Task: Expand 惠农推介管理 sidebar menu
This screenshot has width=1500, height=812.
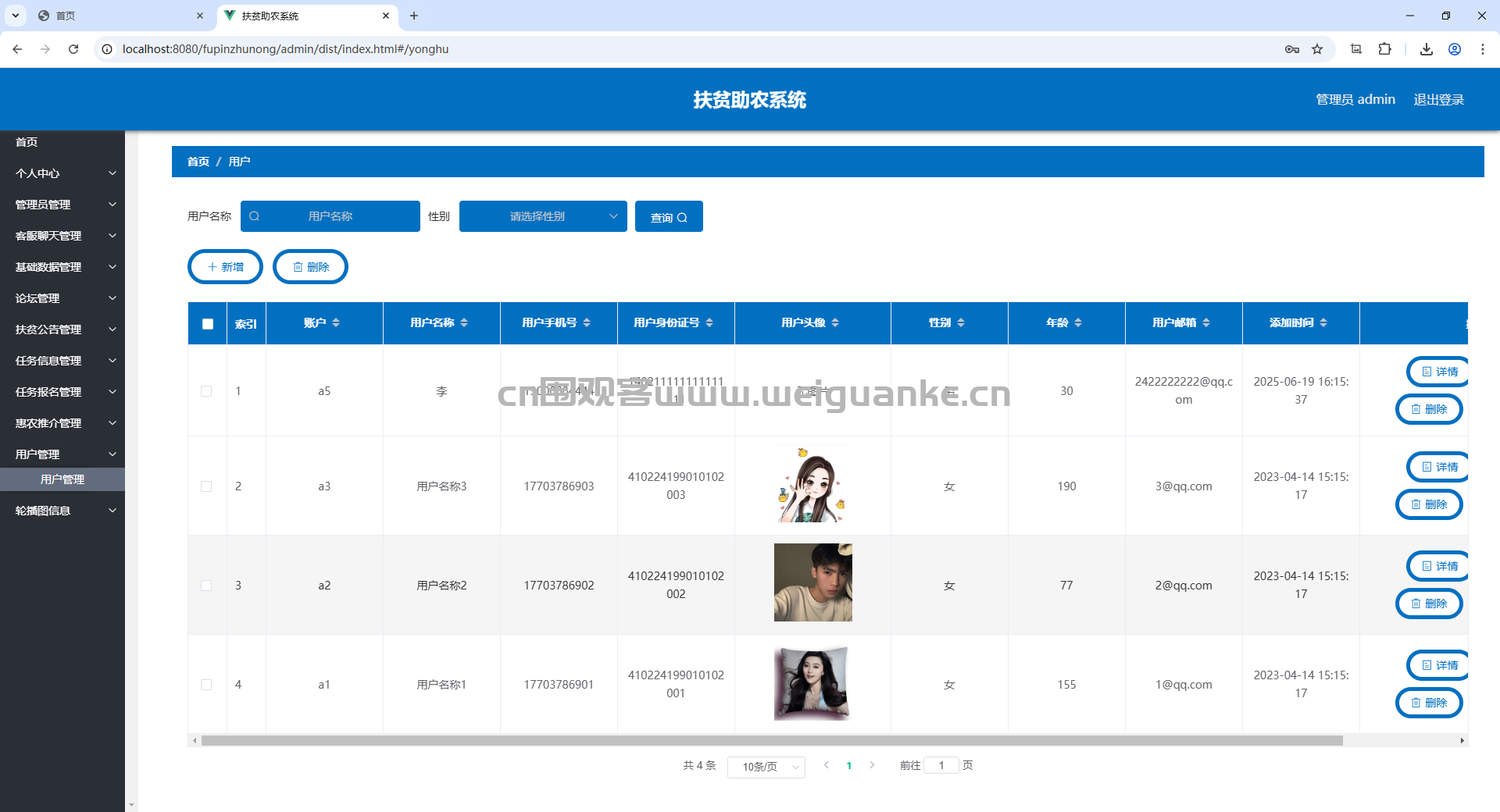Action: [62, 423]
